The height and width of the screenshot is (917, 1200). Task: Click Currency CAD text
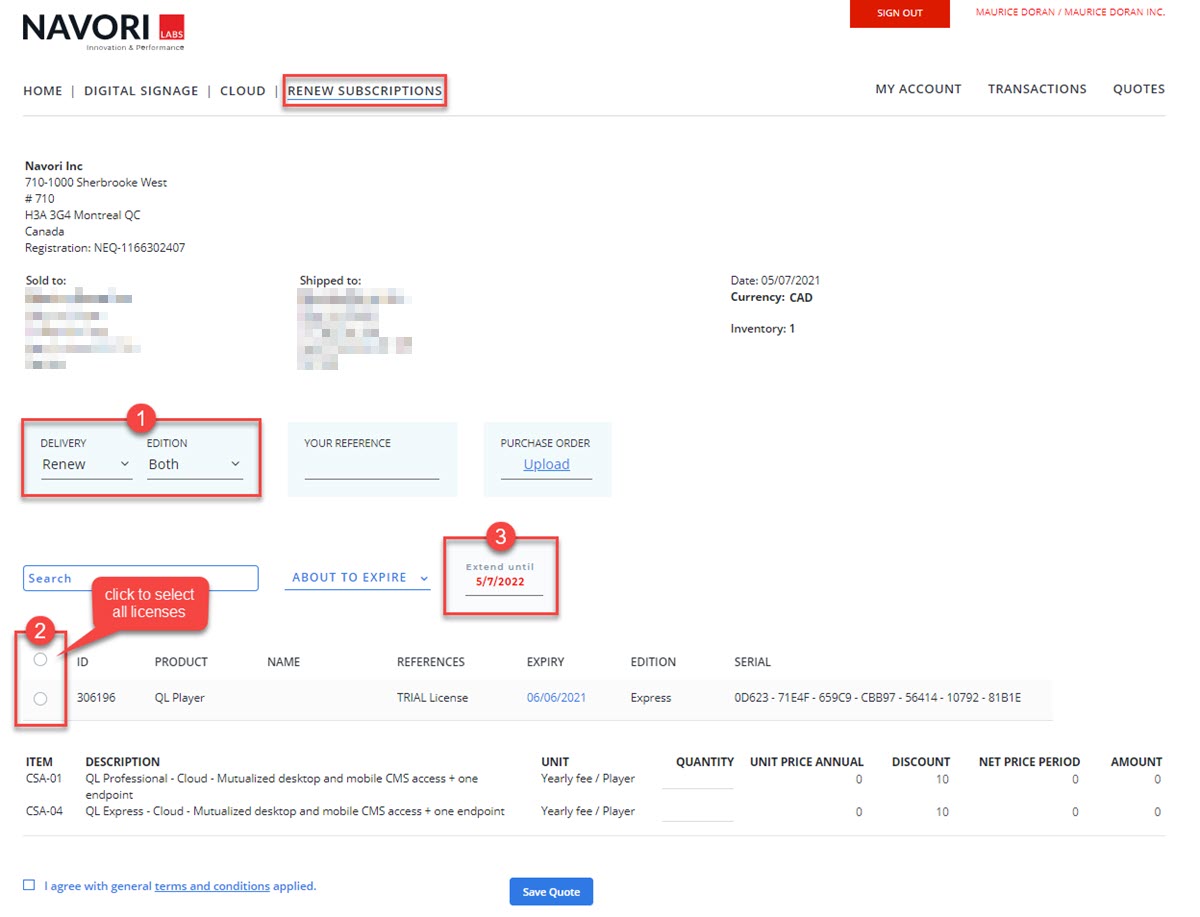click(771, 298)
